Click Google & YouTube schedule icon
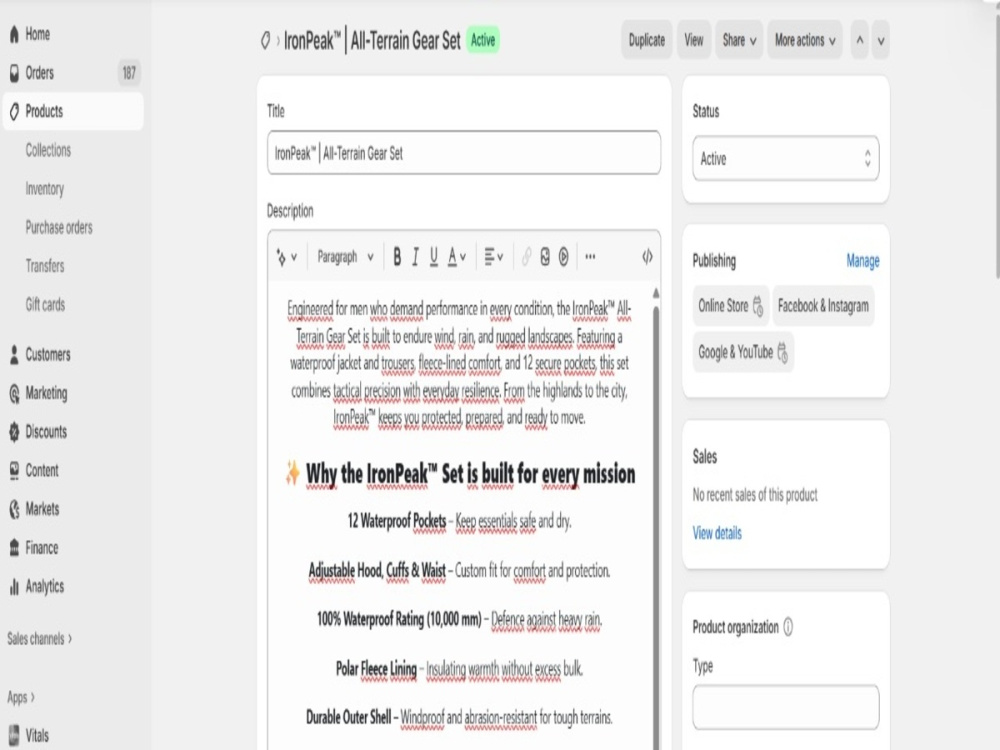The image size is (1000, 750). click(783, 353)
